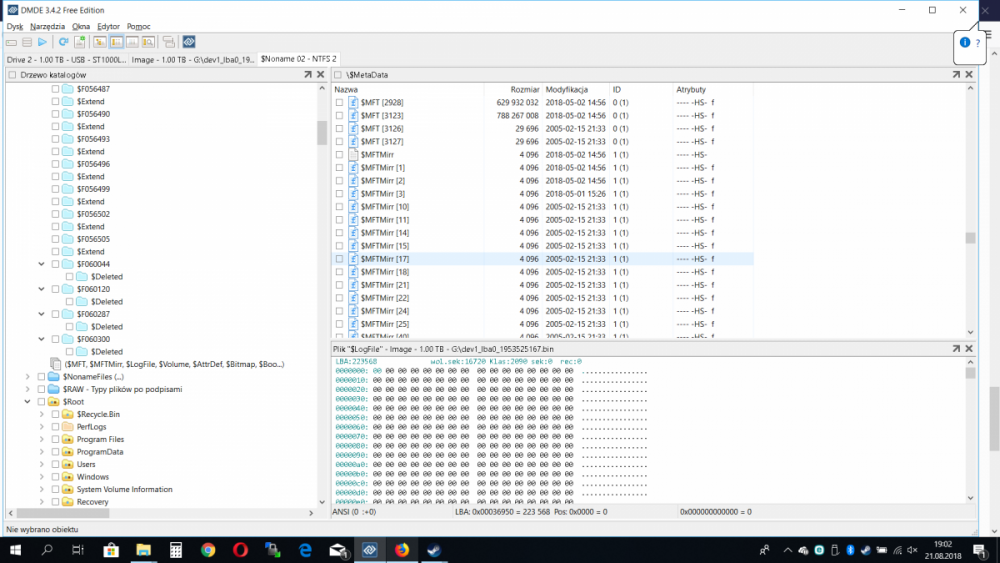Open Firefox from the taskbar
The width and height of the screenshot is (1000, 563).
tap(401, 549)
